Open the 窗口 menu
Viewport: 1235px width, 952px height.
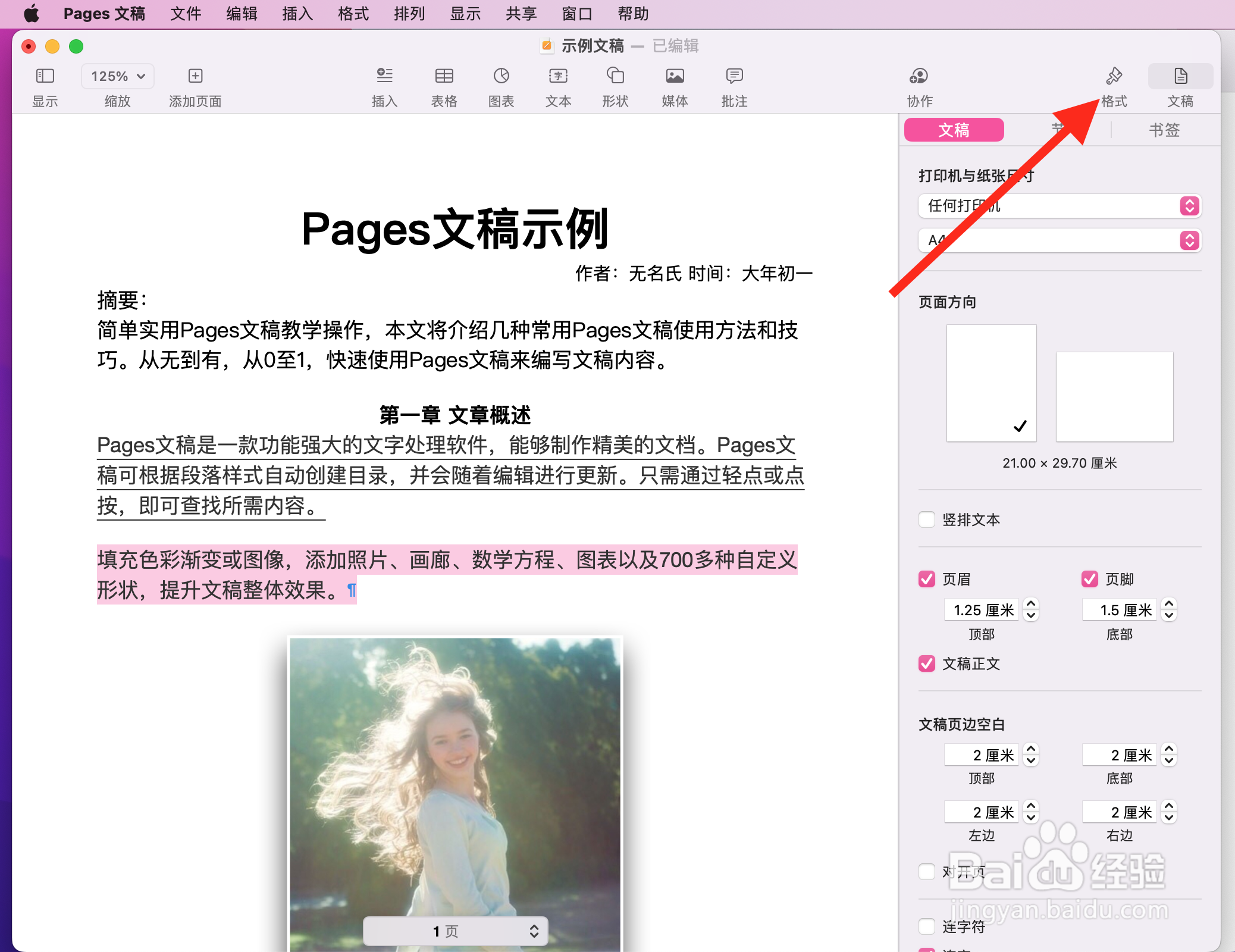pos(577,13)
